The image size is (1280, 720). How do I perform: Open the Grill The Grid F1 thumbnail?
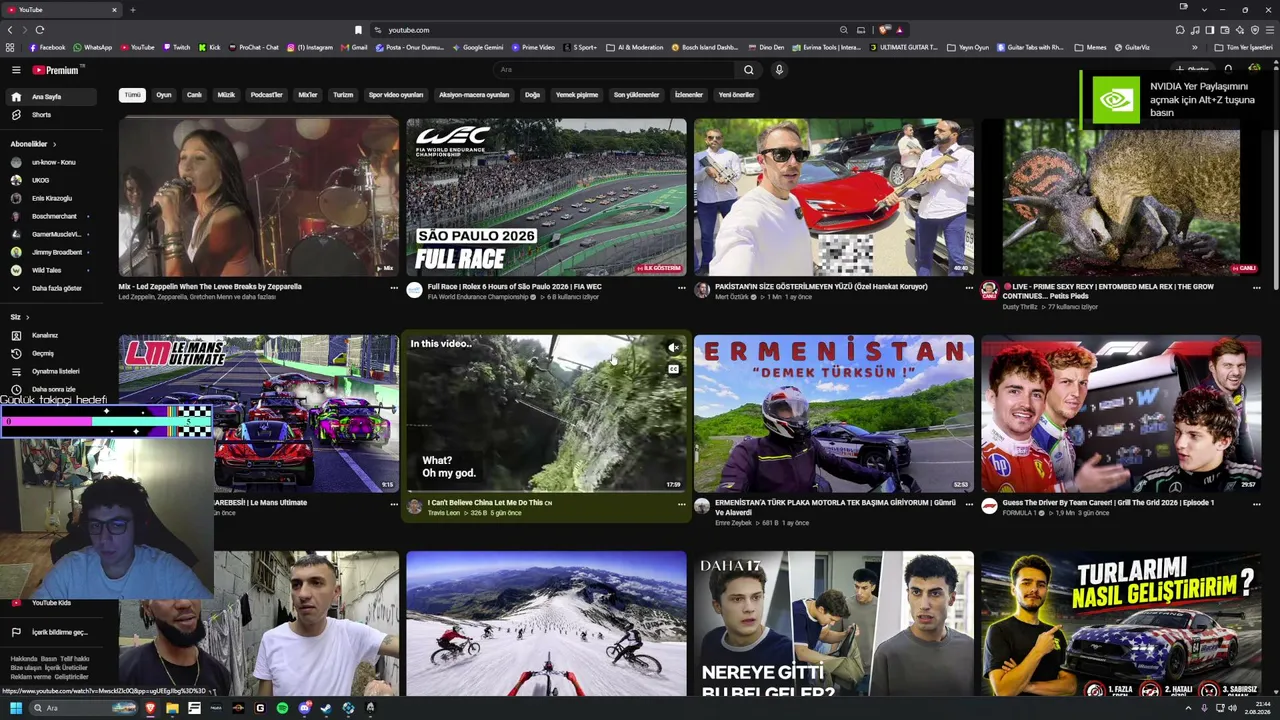(x=1121, y=413)
